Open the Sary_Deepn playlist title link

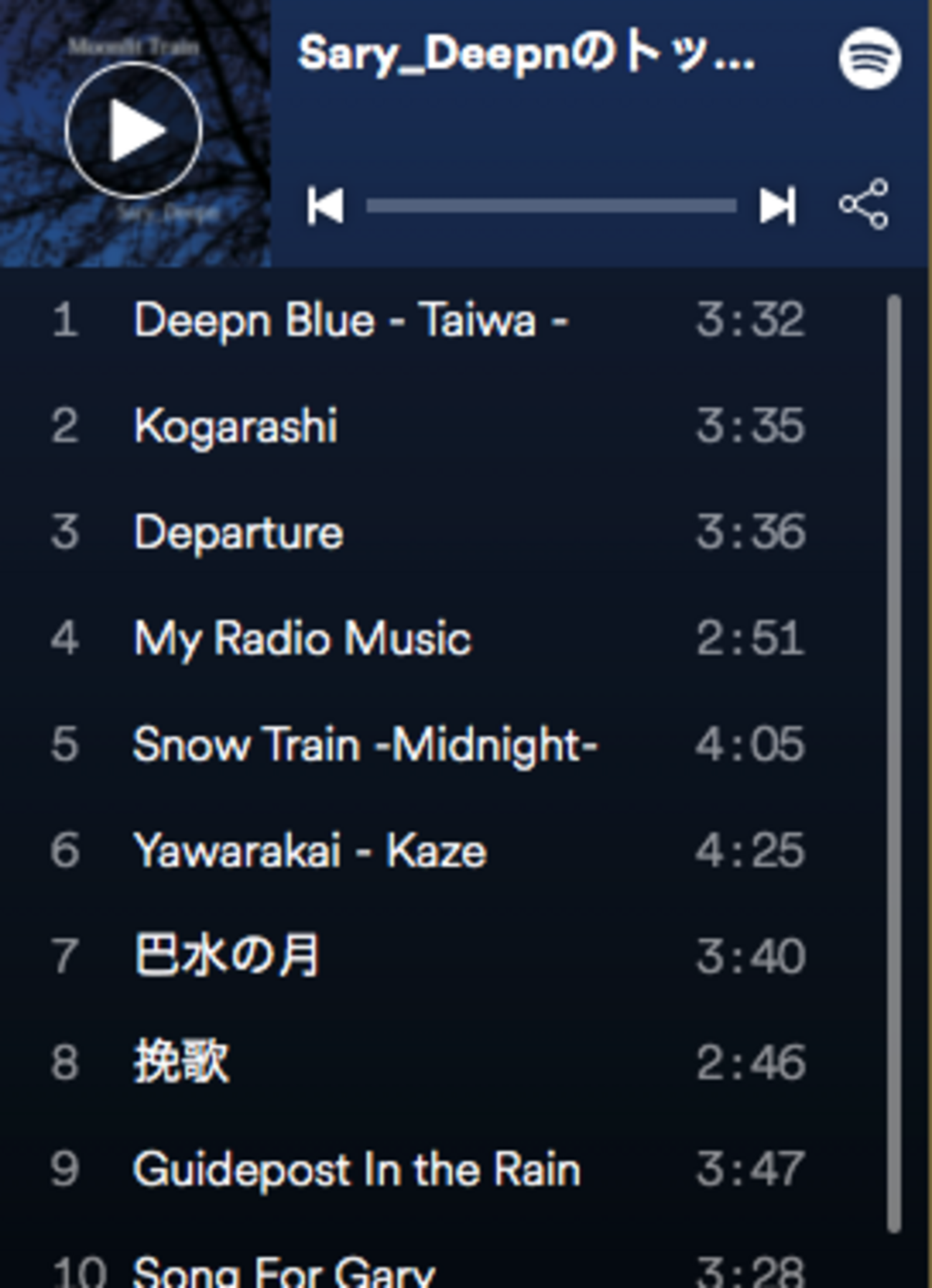[526, 54]
